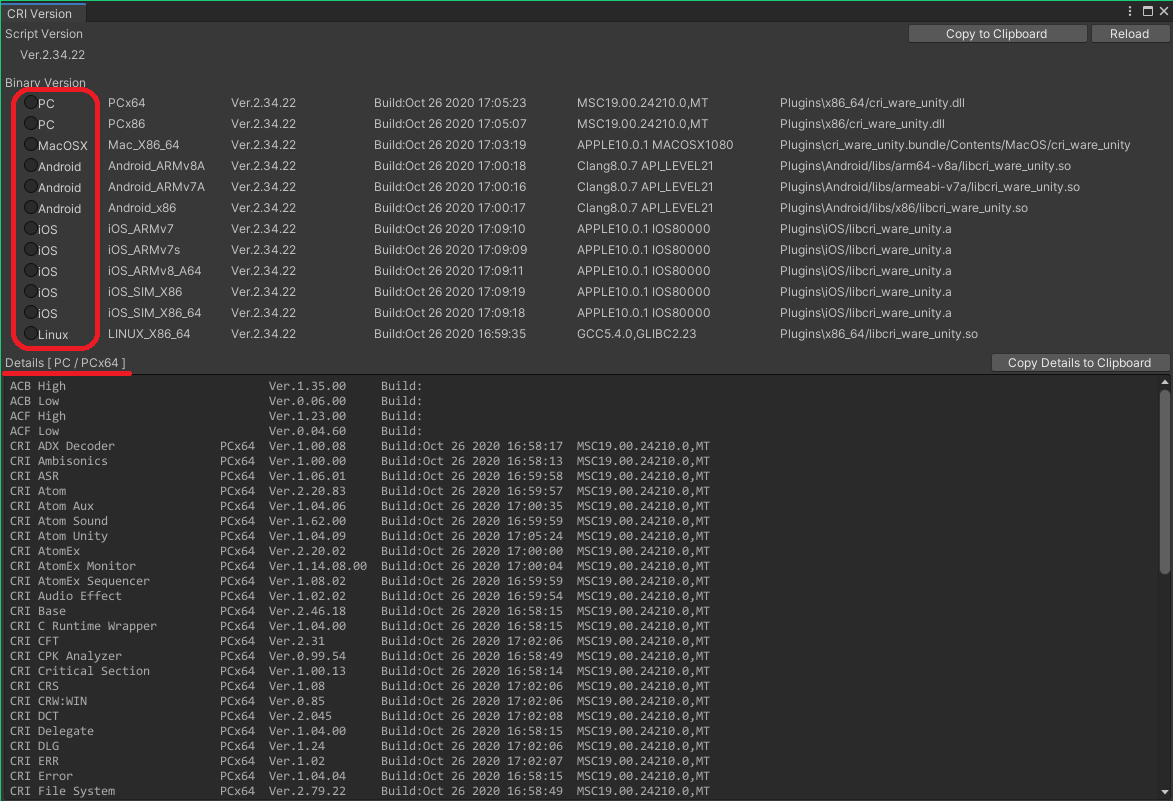Image resolution: width=1173 pixels, height=801 pixels.
Task: Select the iOS radio for iOS_SIM_X86_64
Action: [x=31, y=313]
